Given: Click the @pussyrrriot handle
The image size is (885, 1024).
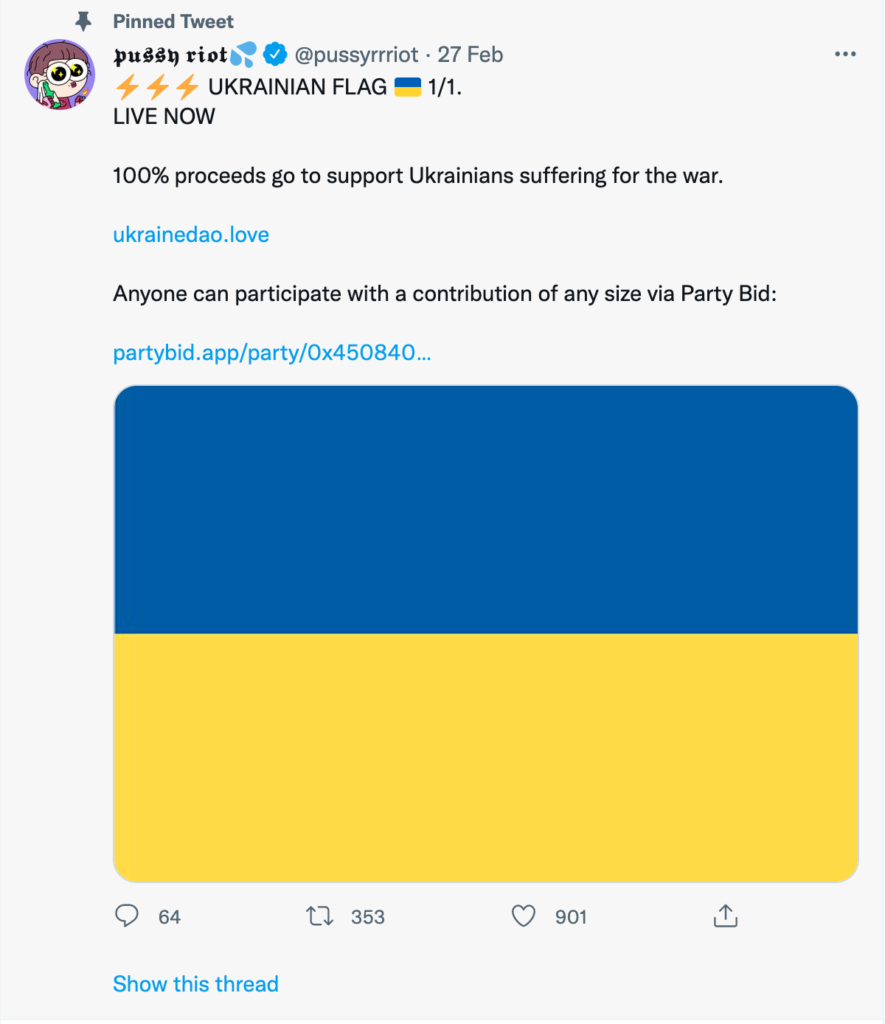Looking at the screenshot, I should click(356, 55).
